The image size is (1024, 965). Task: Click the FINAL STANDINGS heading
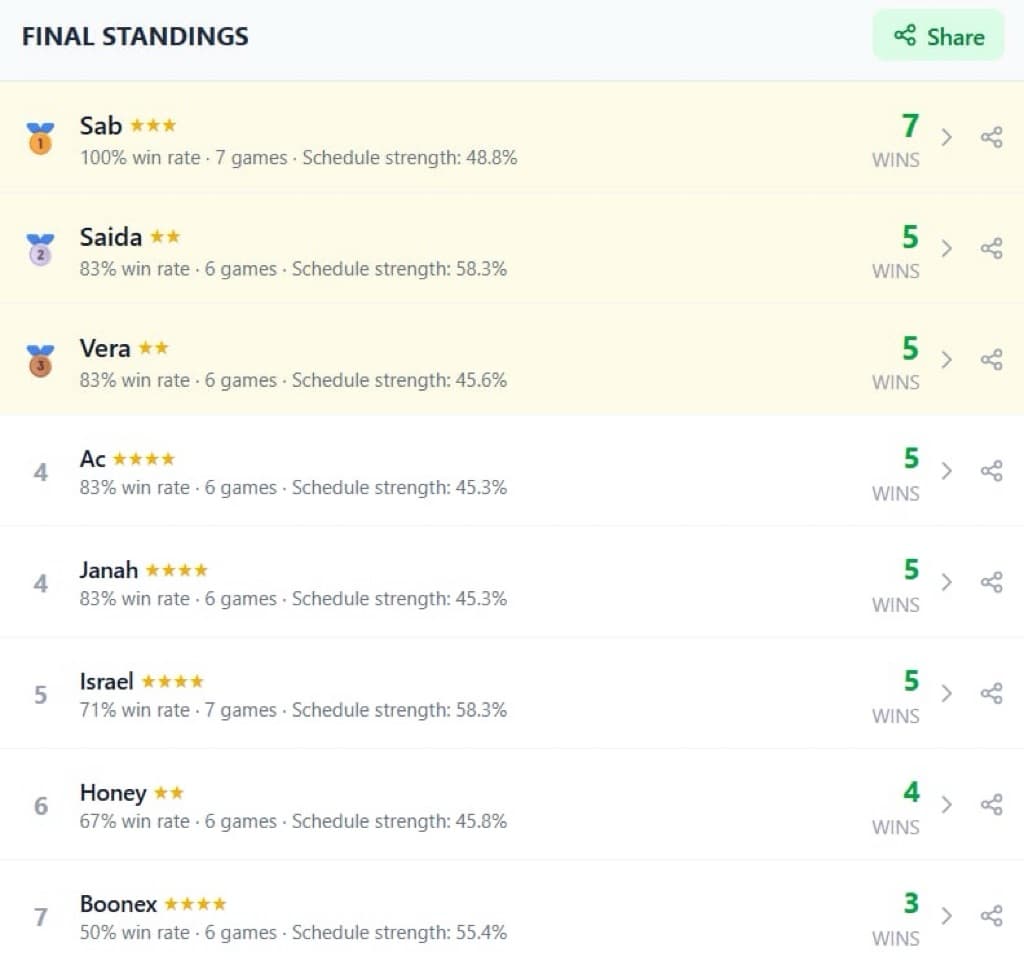point(135,37)
